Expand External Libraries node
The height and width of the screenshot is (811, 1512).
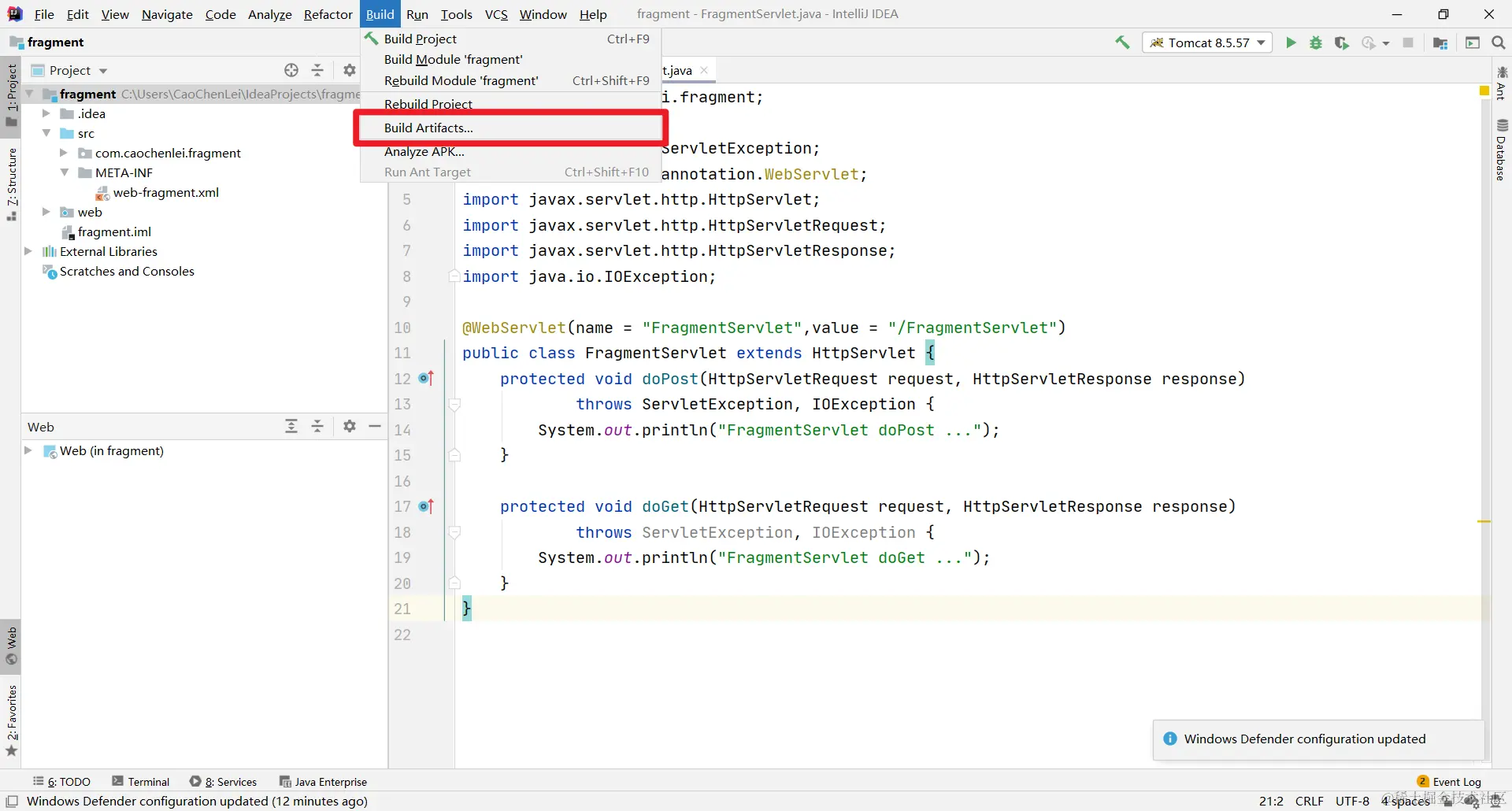tap(28, 251)
